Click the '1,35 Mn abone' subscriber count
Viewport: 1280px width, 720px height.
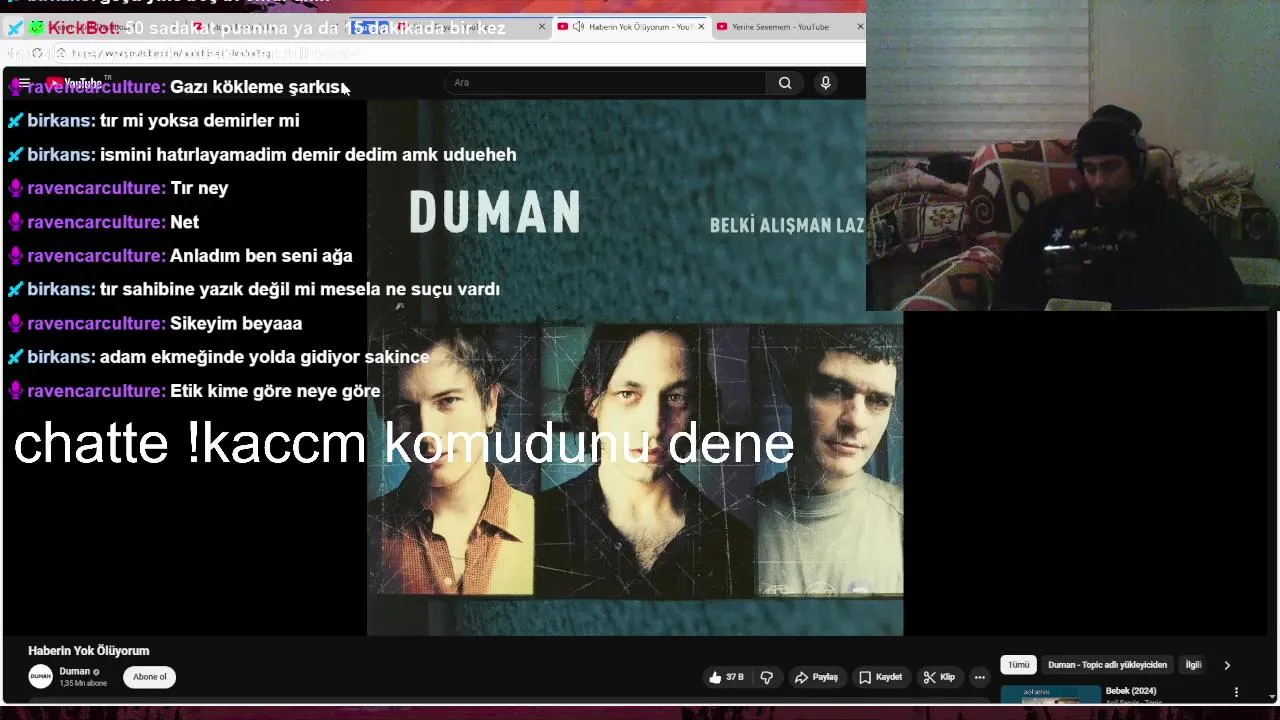point(83,684)
